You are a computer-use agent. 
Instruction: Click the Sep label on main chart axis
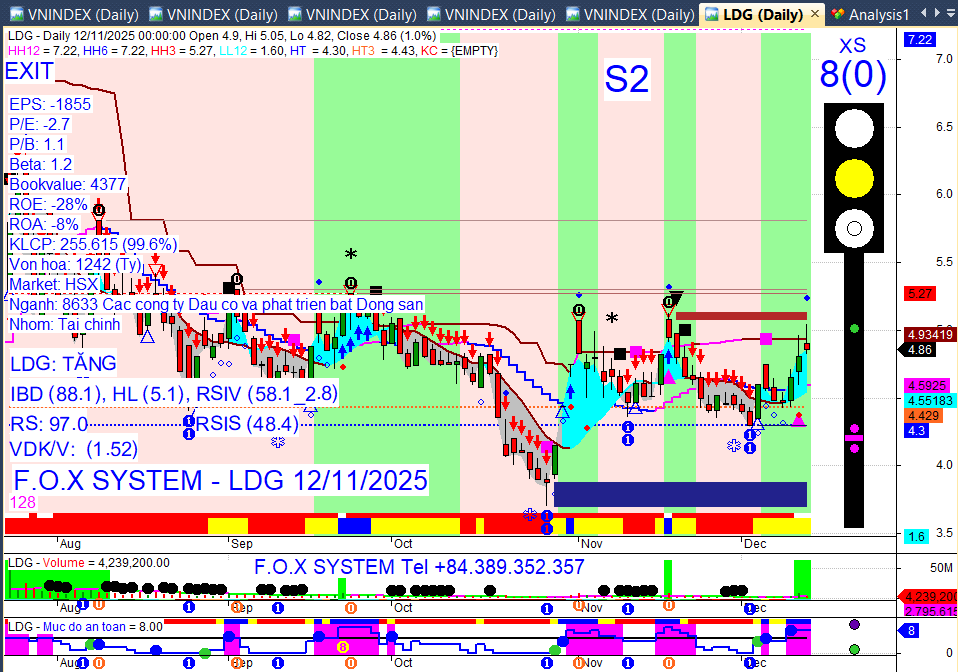coord(242,544)
